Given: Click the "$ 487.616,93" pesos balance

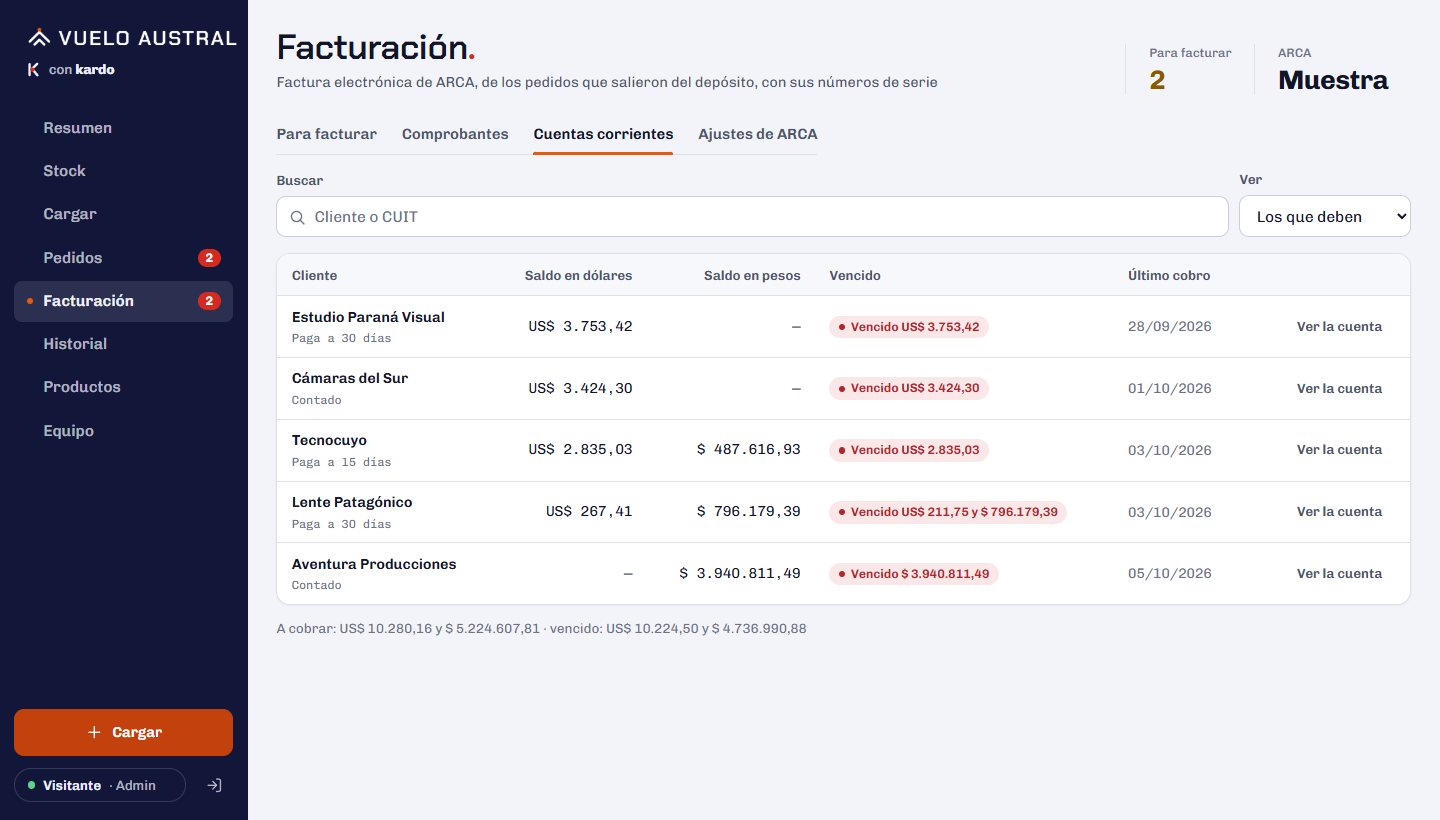Looking at the screenshot, I should coord(749,450).
